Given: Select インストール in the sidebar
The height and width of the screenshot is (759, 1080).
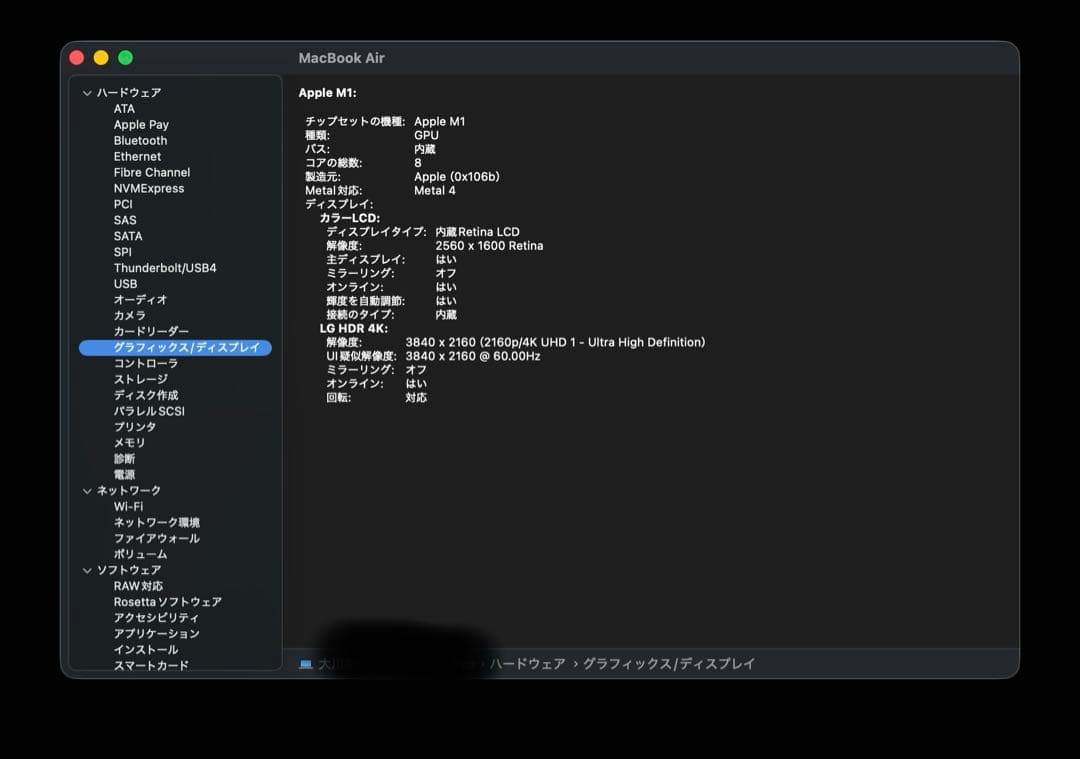Looking at the screenshot, I should [x=146, y=649].
